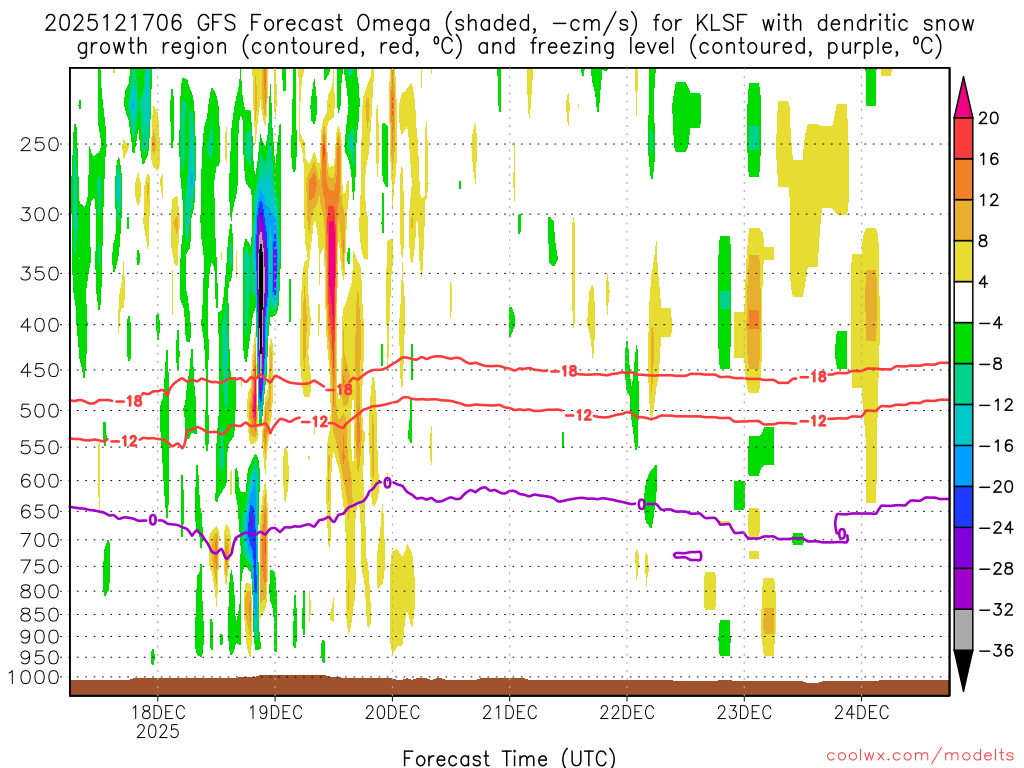The width and height of the screenshot is (1024, 768).
Task: Click the colorbar value label 20
Action: tap(989, 118)
